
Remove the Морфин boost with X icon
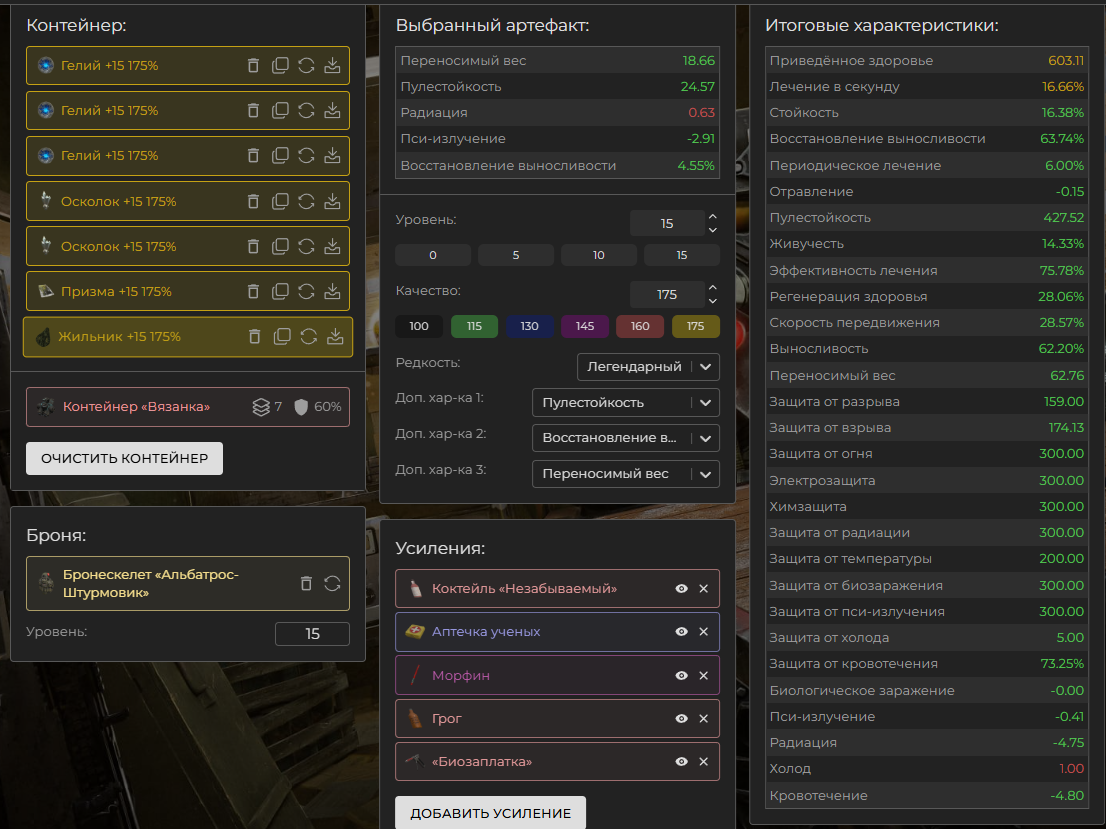click(x=703, y=676)
